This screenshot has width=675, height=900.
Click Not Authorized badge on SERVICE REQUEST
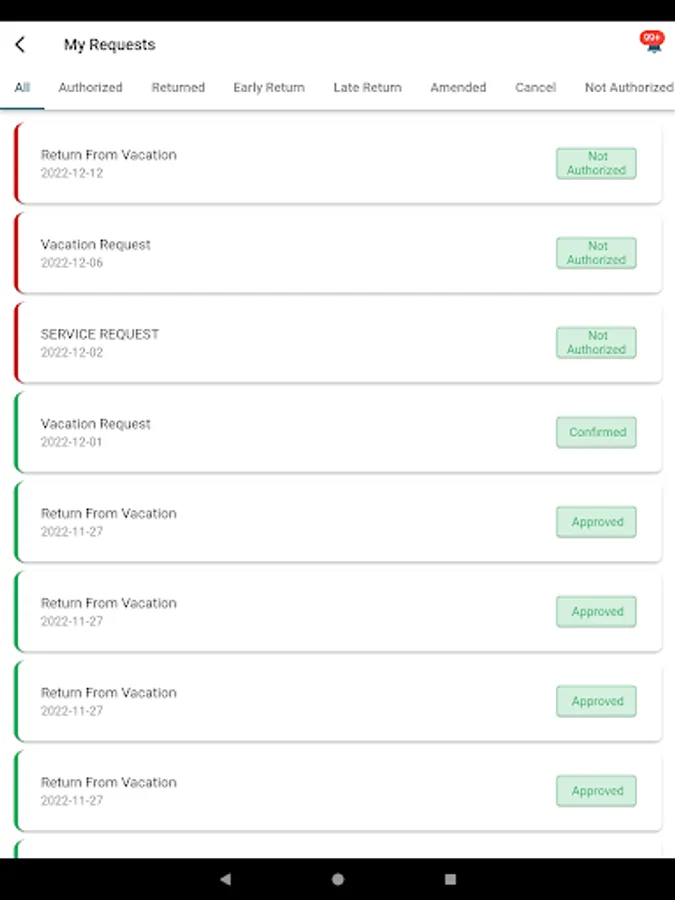pos(596,343)
